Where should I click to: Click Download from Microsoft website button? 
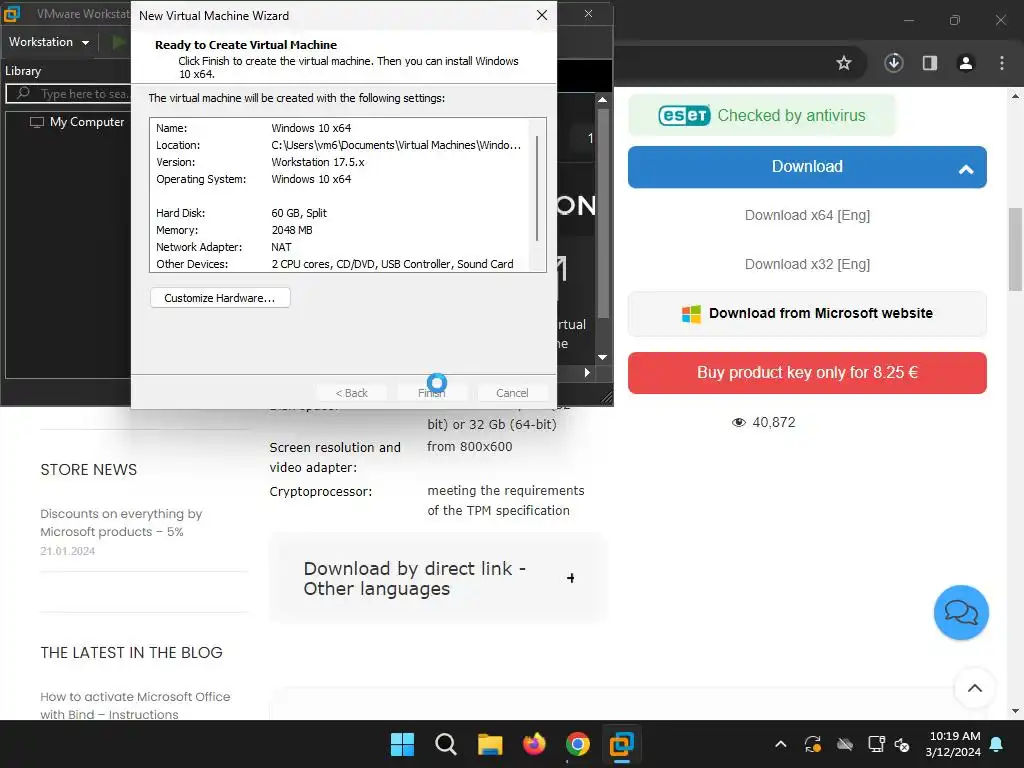pyautogui.click(x=807, y=313)
